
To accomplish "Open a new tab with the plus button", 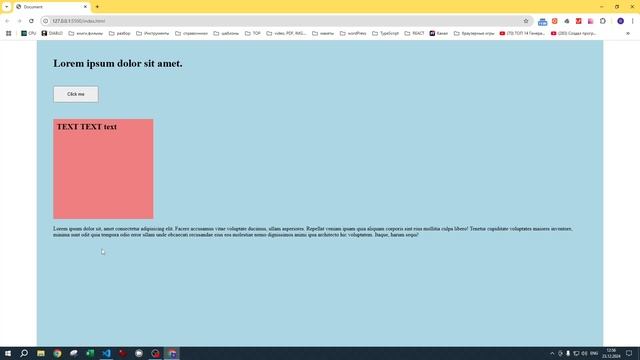I will (x=97, y=7).
